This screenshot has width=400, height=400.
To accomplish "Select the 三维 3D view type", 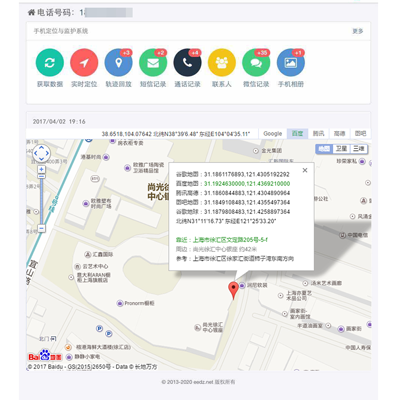I will (359, 149).
